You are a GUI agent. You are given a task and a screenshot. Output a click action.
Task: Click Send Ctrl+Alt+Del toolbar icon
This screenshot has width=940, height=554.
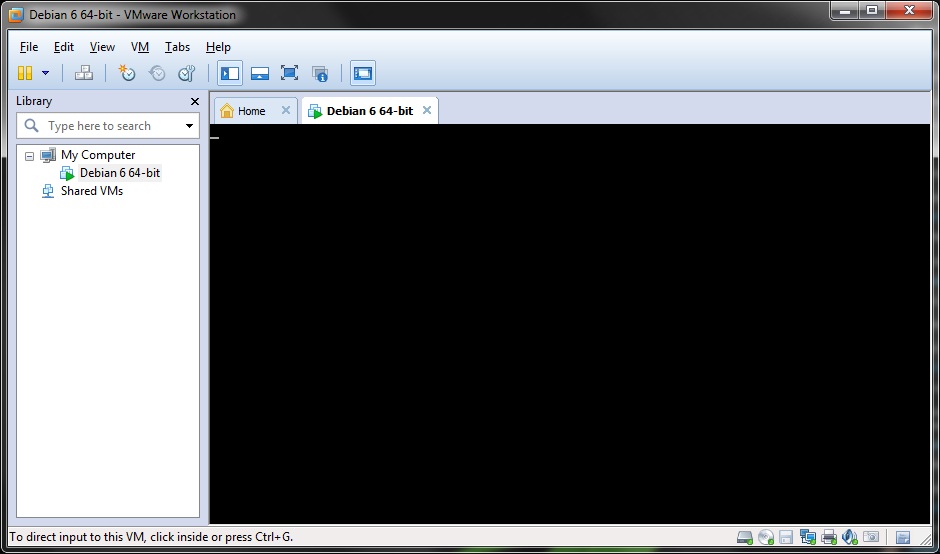tap(84, 73)
